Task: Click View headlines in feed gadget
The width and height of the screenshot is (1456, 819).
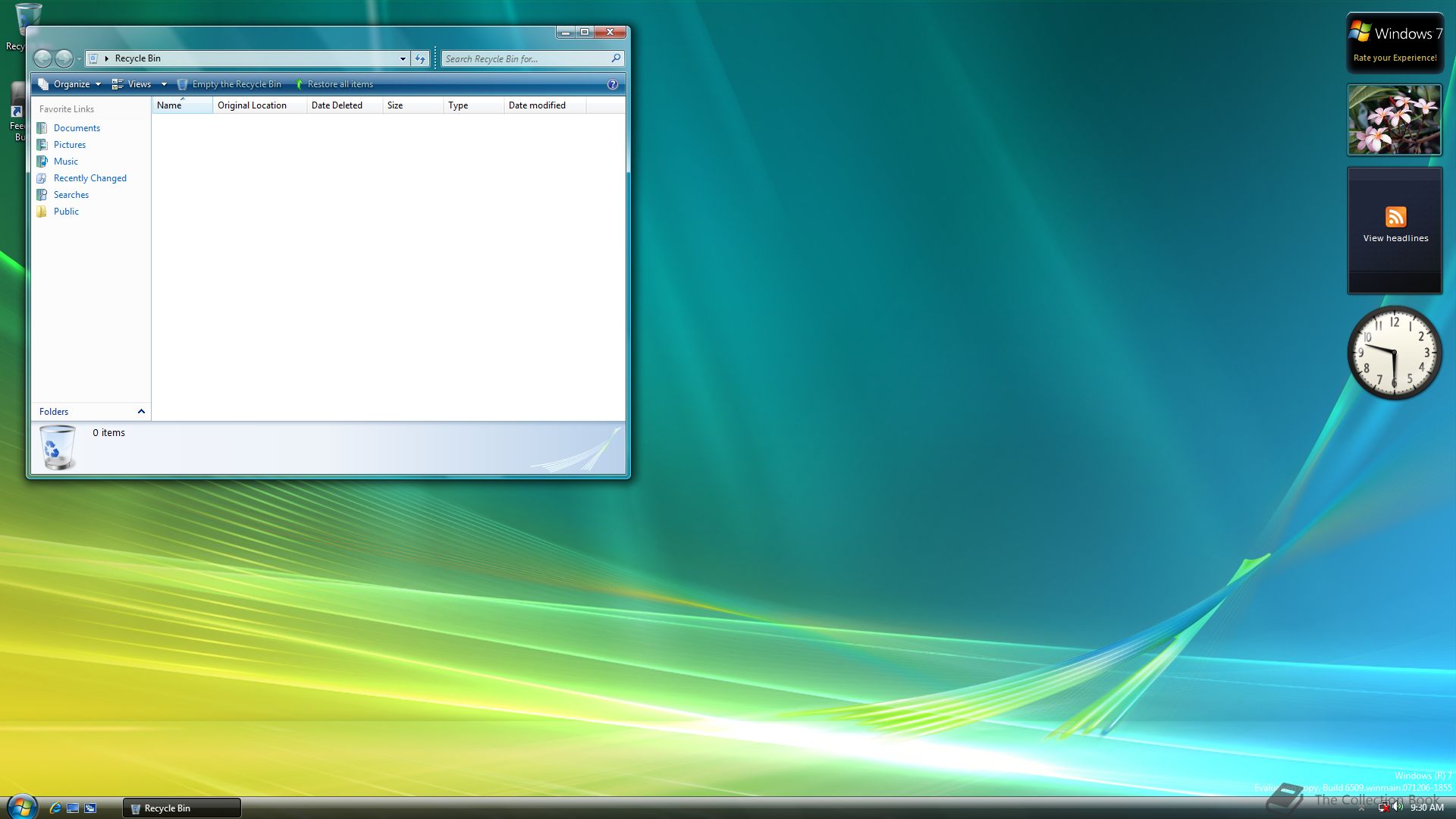Action: tap(1395, 238)
